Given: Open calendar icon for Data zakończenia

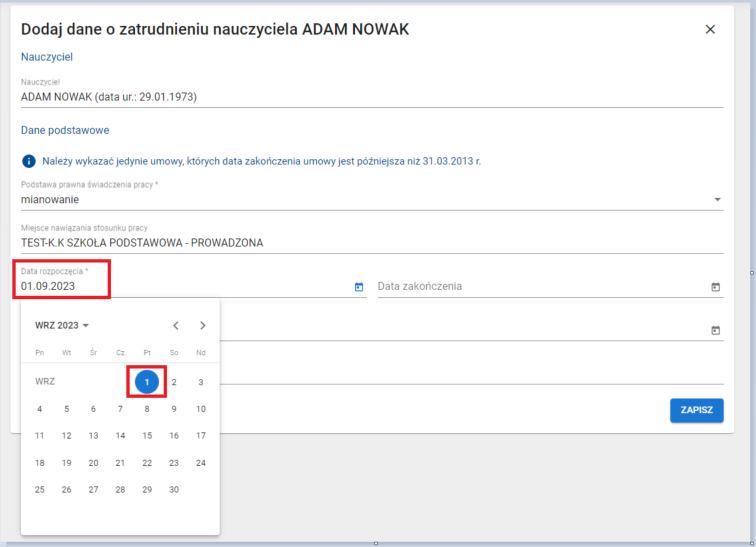Looking at the screenshot, I should pos(715,287).
